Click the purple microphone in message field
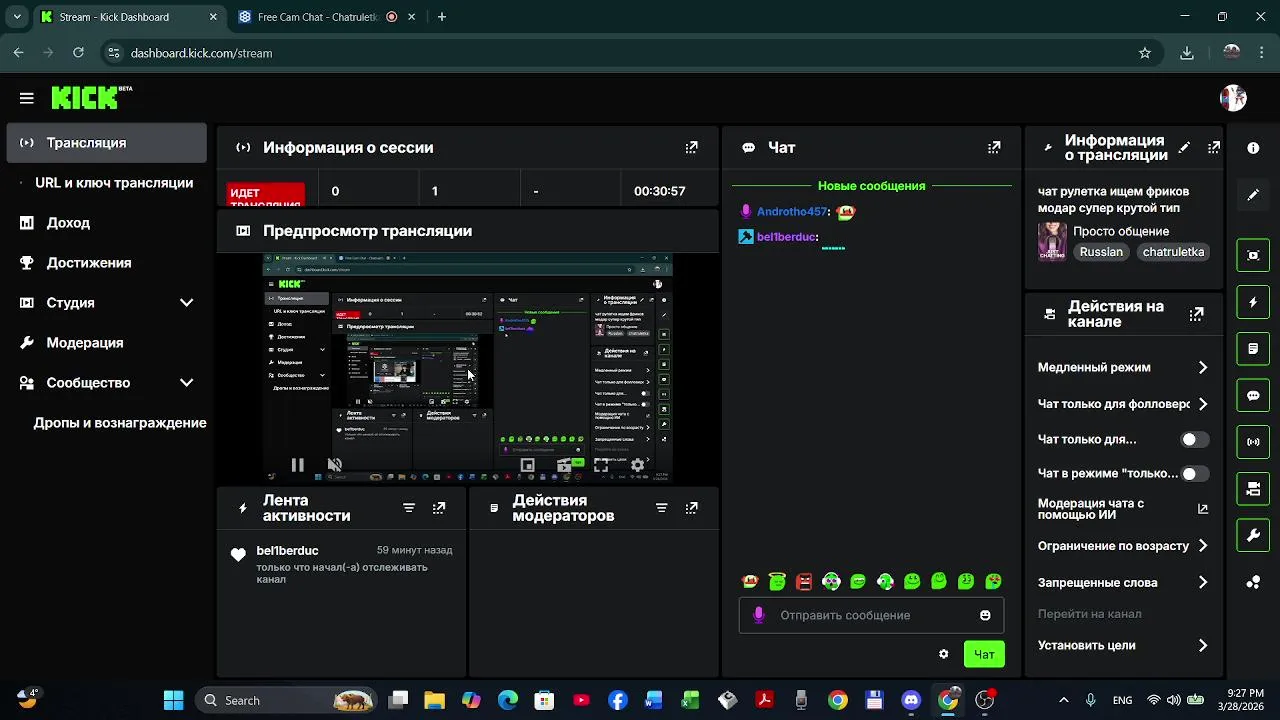This screenshot has width=1280, height=720. point(758,615)
